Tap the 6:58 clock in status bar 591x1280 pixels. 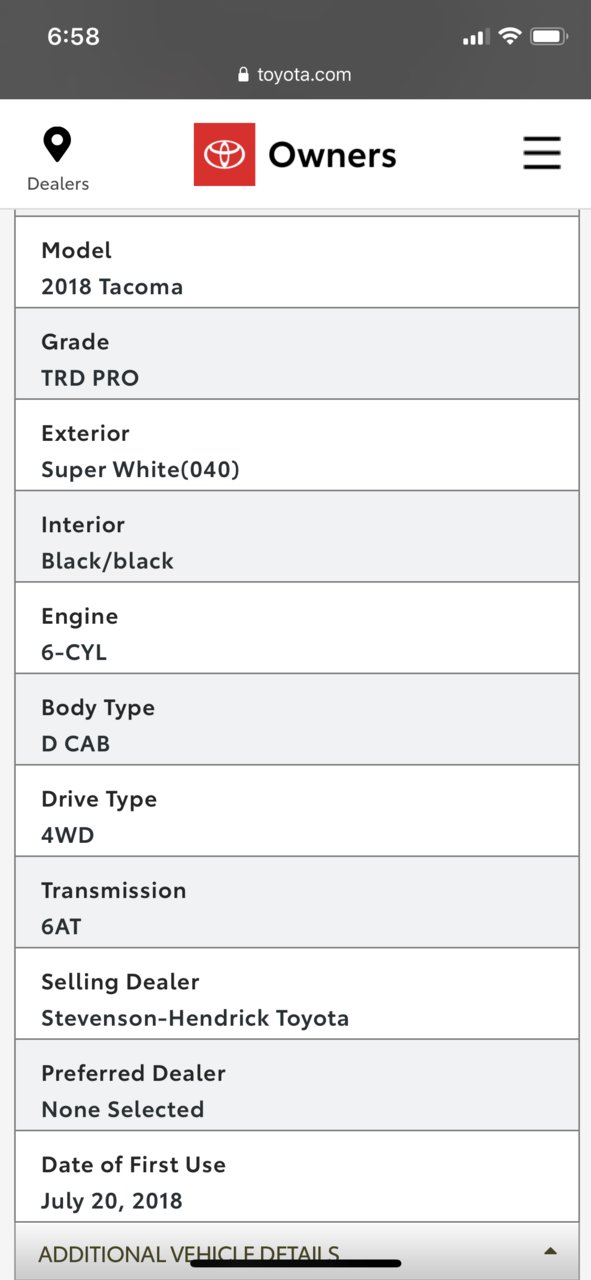[x=73, y=37]
